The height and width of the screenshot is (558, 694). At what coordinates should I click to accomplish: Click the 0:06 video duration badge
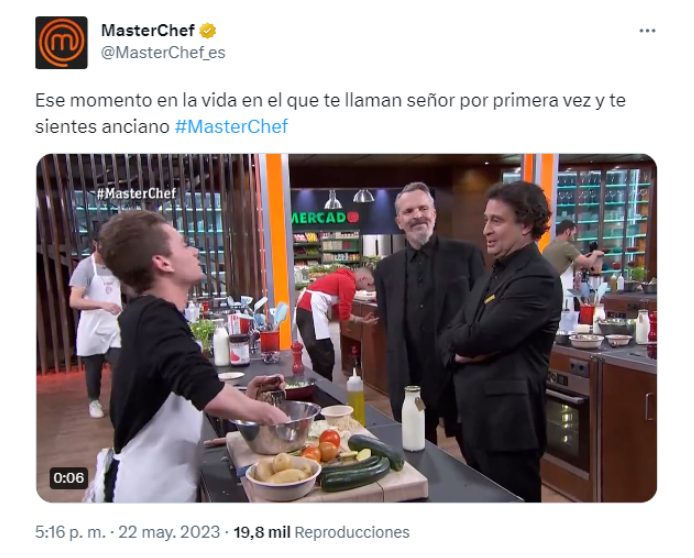coord(69,478)
